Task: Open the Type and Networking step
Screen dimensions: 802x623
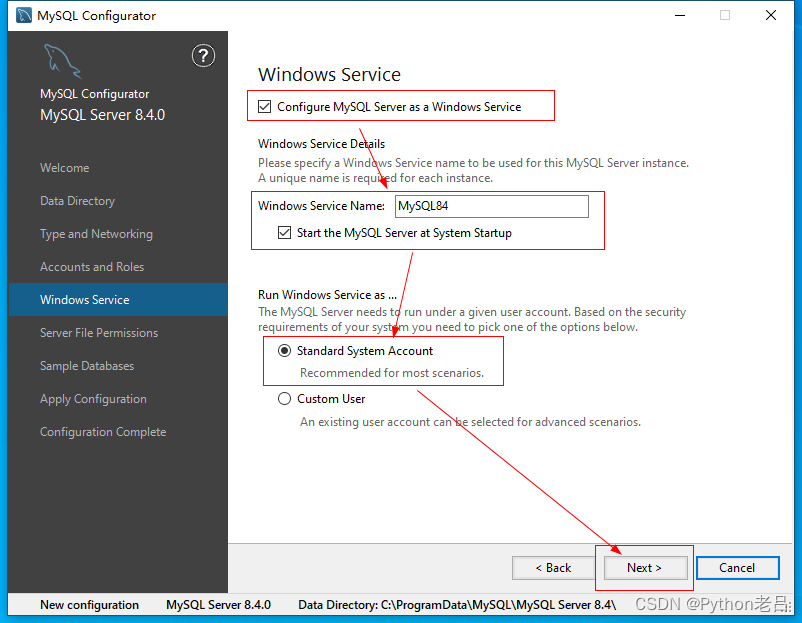Action: [96, 234]
